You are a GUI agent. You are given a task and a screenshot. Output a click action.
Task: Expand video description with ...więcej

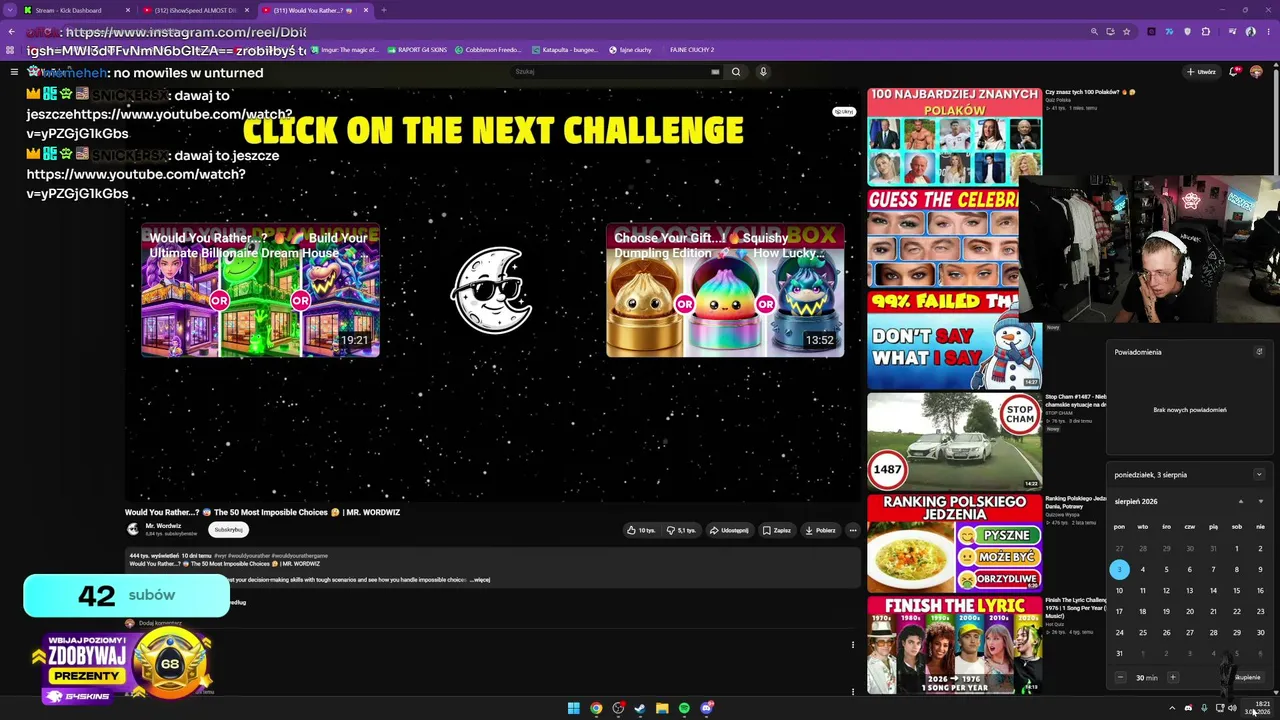480,580
